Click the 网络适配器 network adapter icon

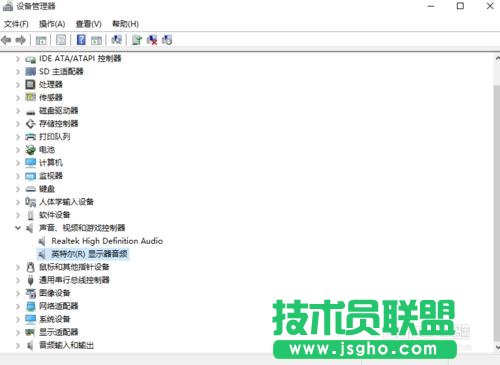click(x=30, y=306)
